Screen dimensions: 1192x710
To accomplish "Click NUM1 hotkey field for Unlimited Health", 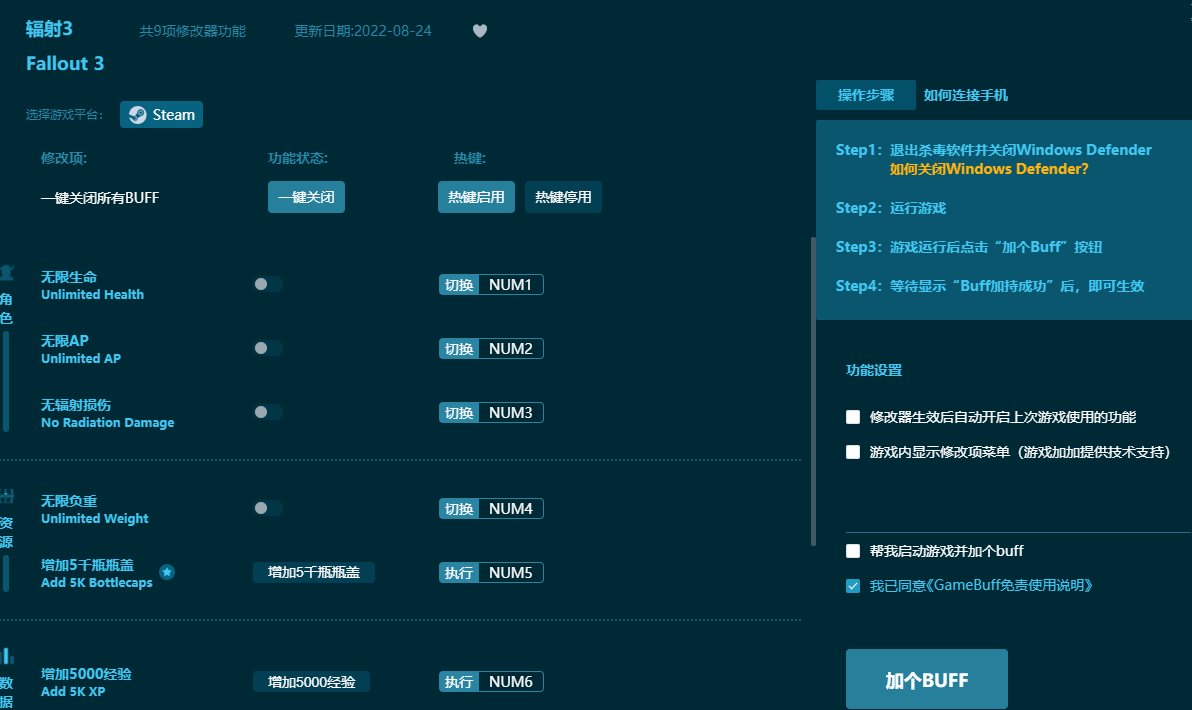I will (x=510, y=284).
